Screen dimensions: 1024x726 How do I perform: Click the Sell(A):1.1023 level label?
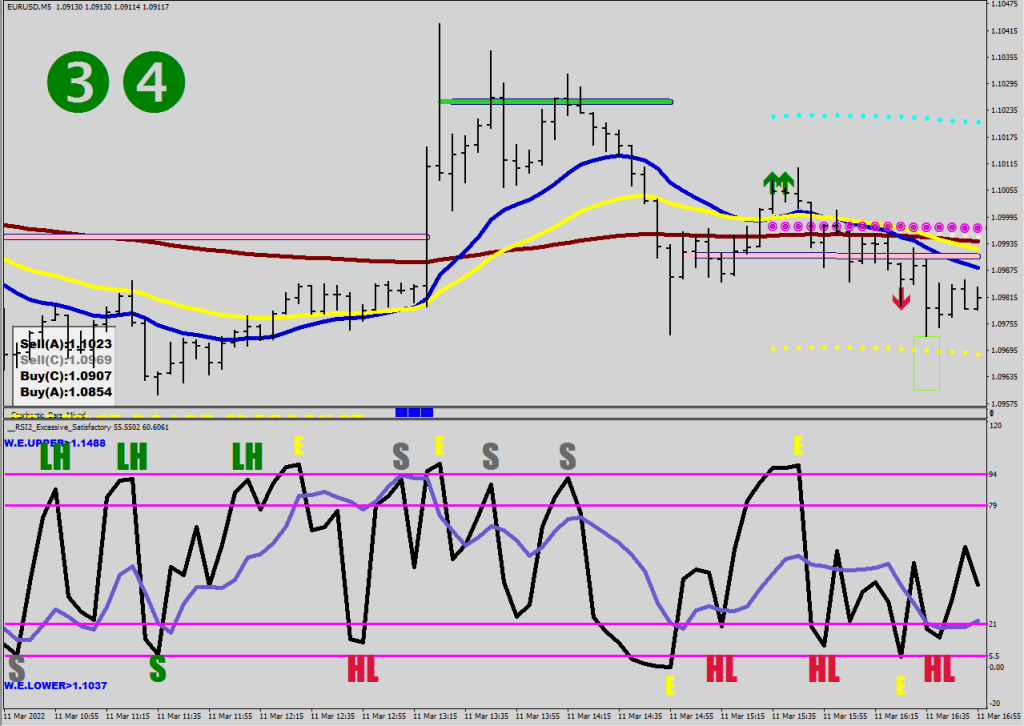(x=65, y=343)
